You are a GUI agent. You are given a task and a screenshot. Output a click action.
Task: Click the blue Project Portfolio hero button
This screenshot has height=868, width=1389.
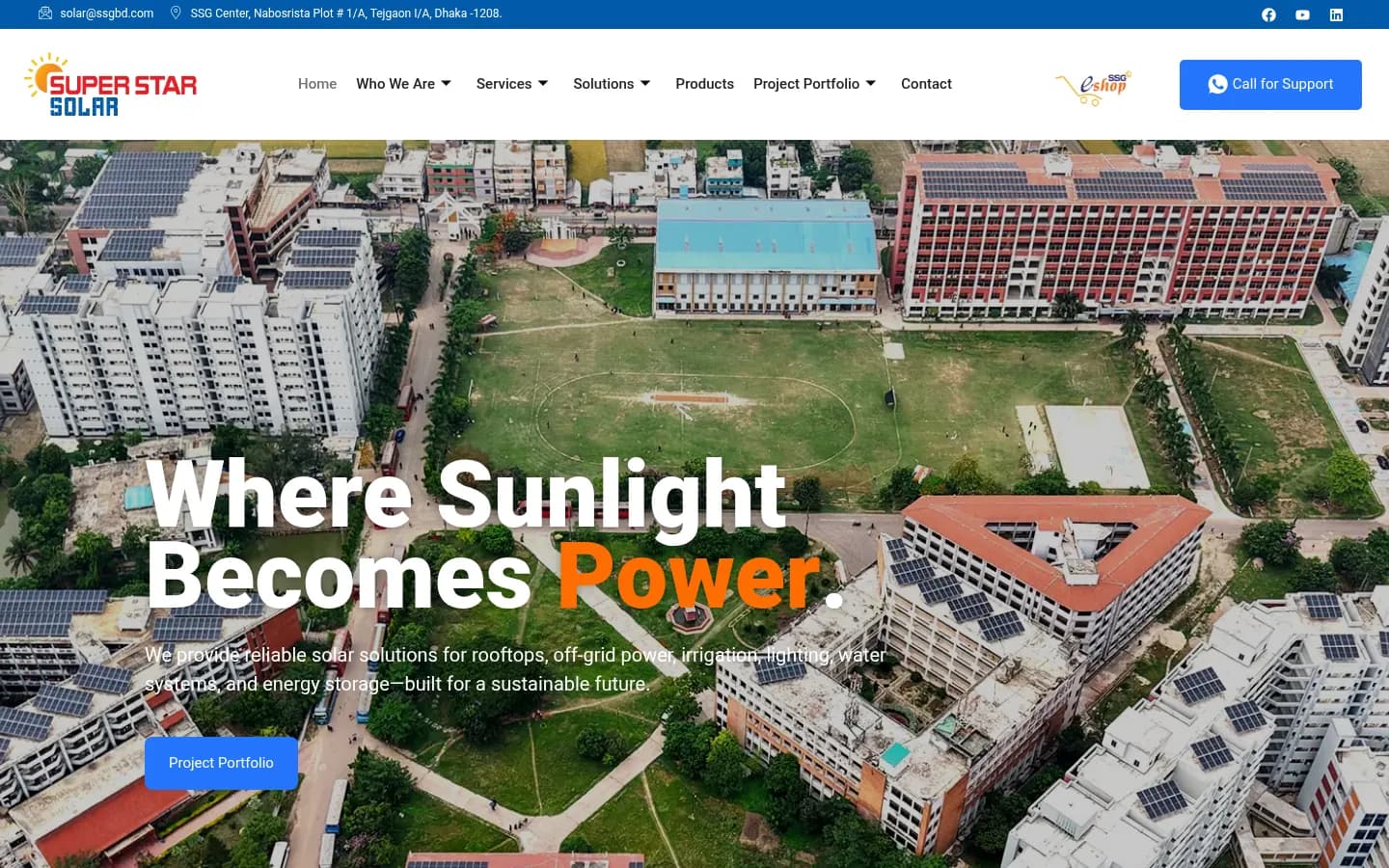point(221,763)
